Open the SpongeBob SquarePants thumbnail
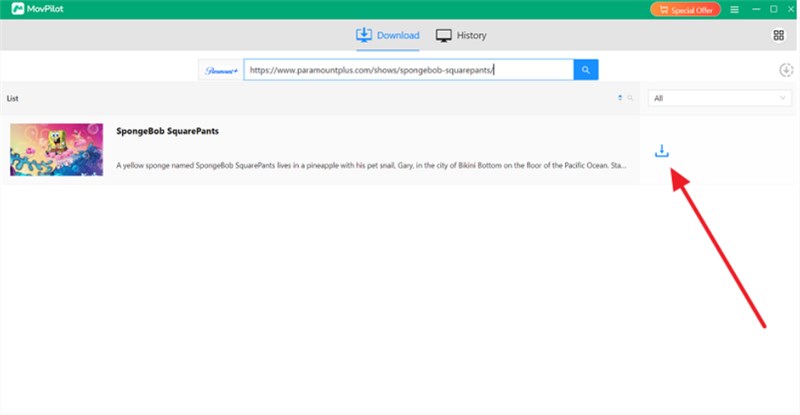 click(x=57, y=150)
